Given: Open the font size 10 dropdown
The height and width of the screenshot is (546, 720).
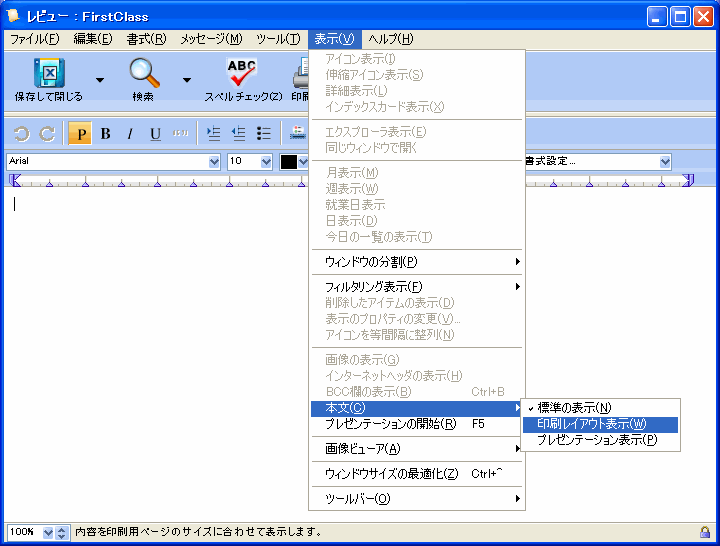Looking at the screenshot, I should (266, 161).
